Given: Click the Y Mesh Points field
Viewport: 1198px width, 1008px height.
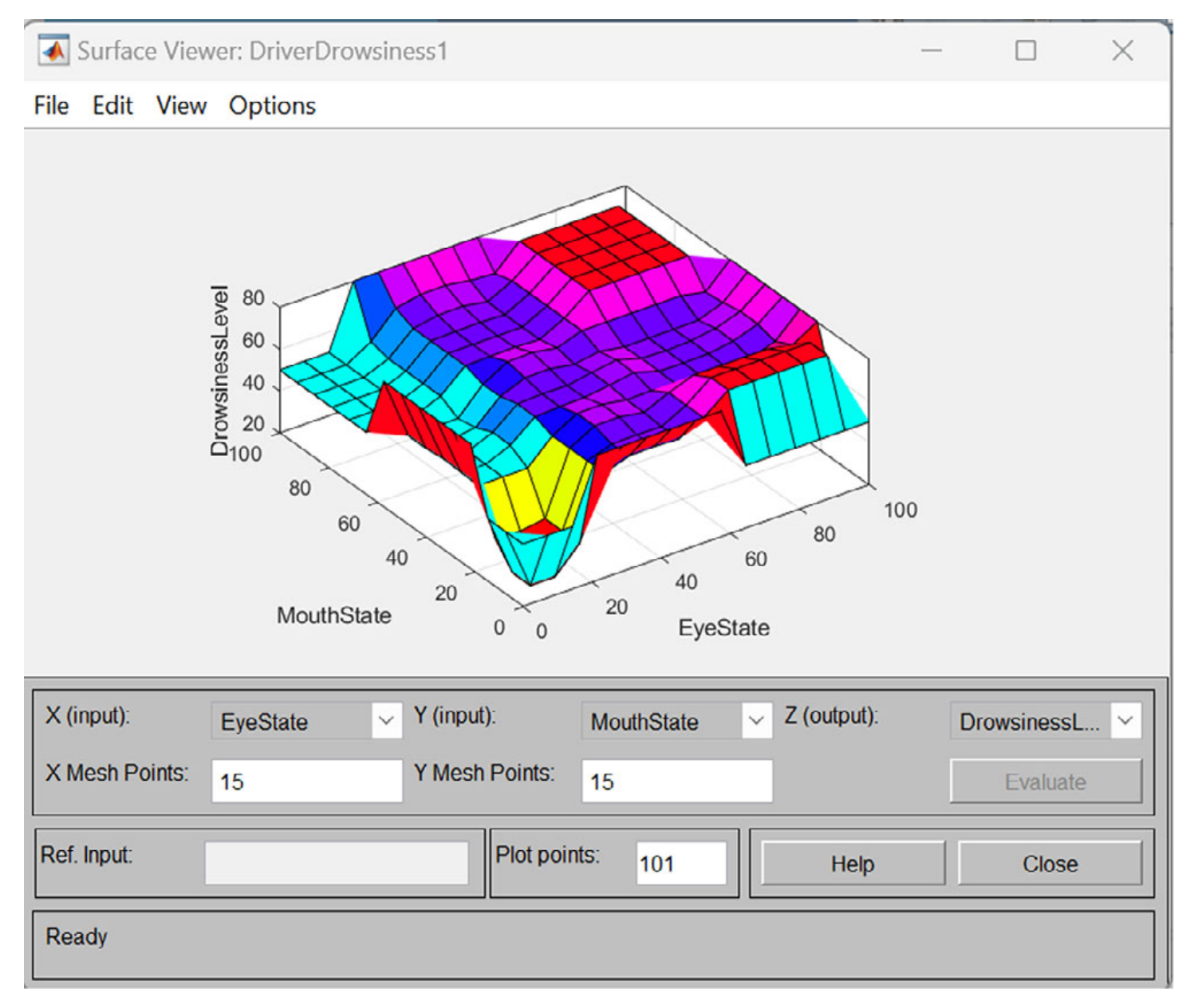Looking at the screenshot, I should pyautogui.click(x=676, y=781).
